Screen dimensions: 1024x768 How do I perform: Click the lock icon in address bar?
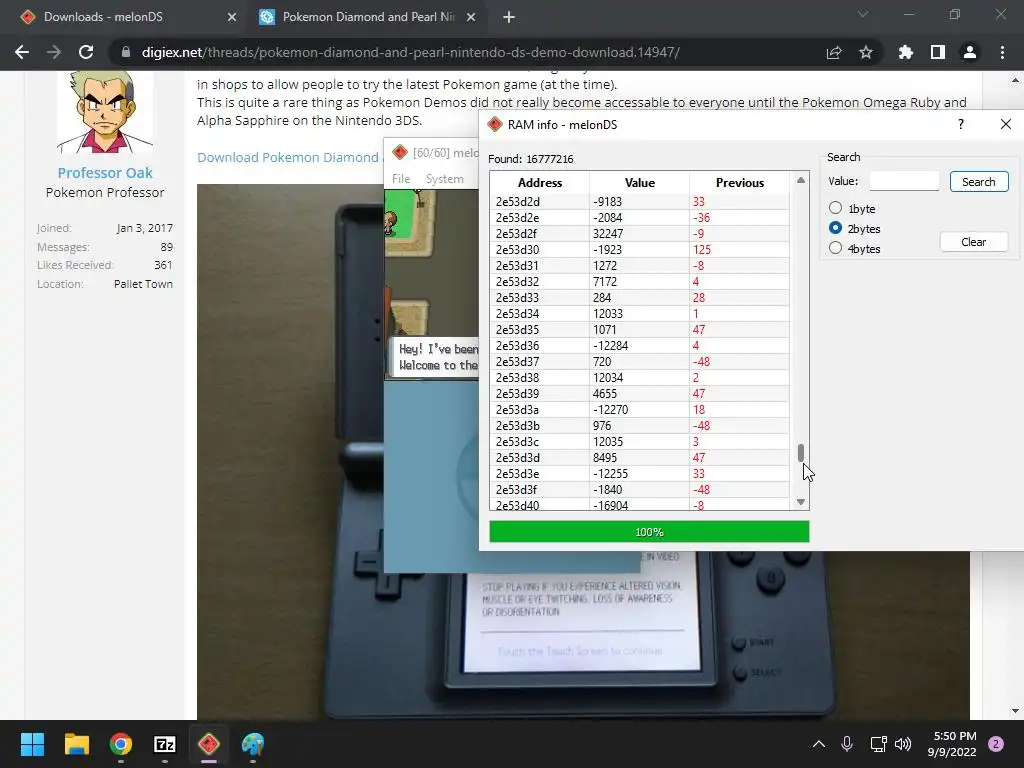[126, 52]
